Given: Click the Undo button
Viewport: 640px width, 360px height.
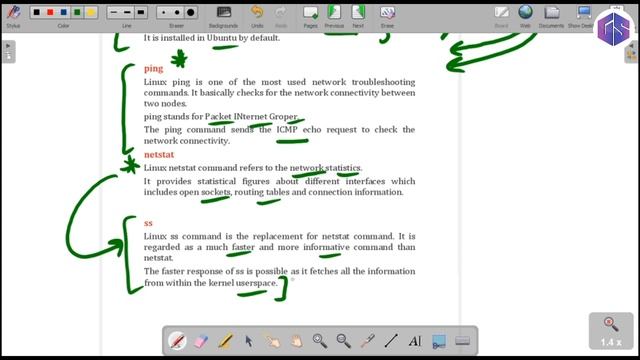Looking at the screenshot, I should pos(257,16).
